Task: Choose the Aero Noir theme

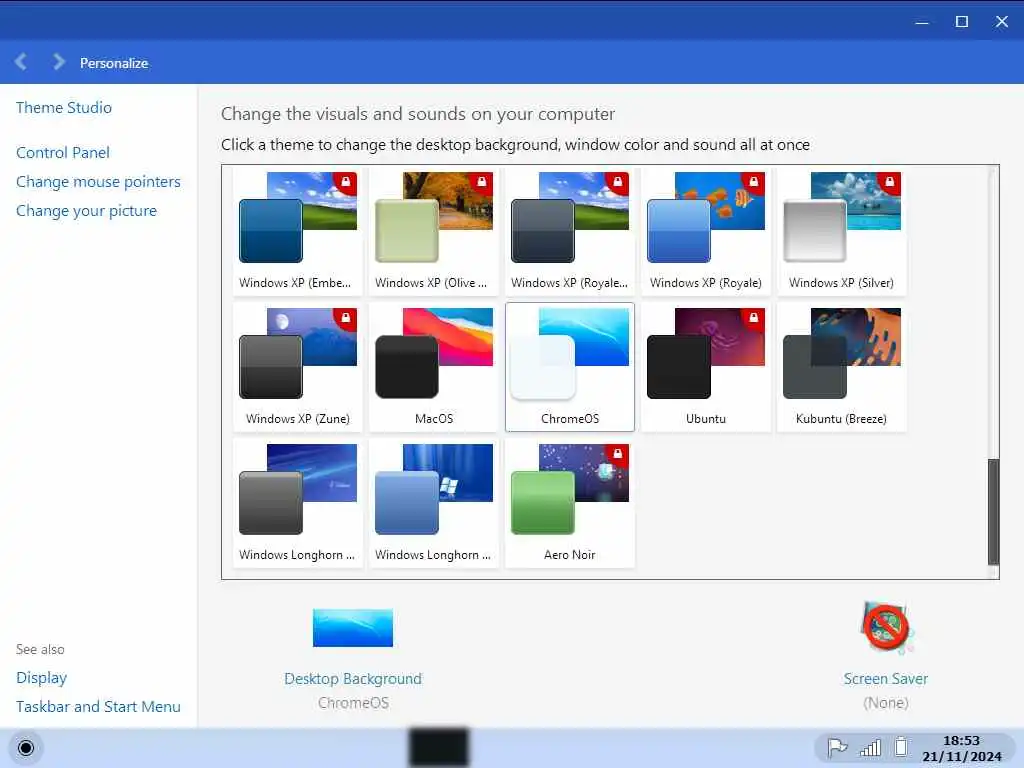Action: pos(569,503)
